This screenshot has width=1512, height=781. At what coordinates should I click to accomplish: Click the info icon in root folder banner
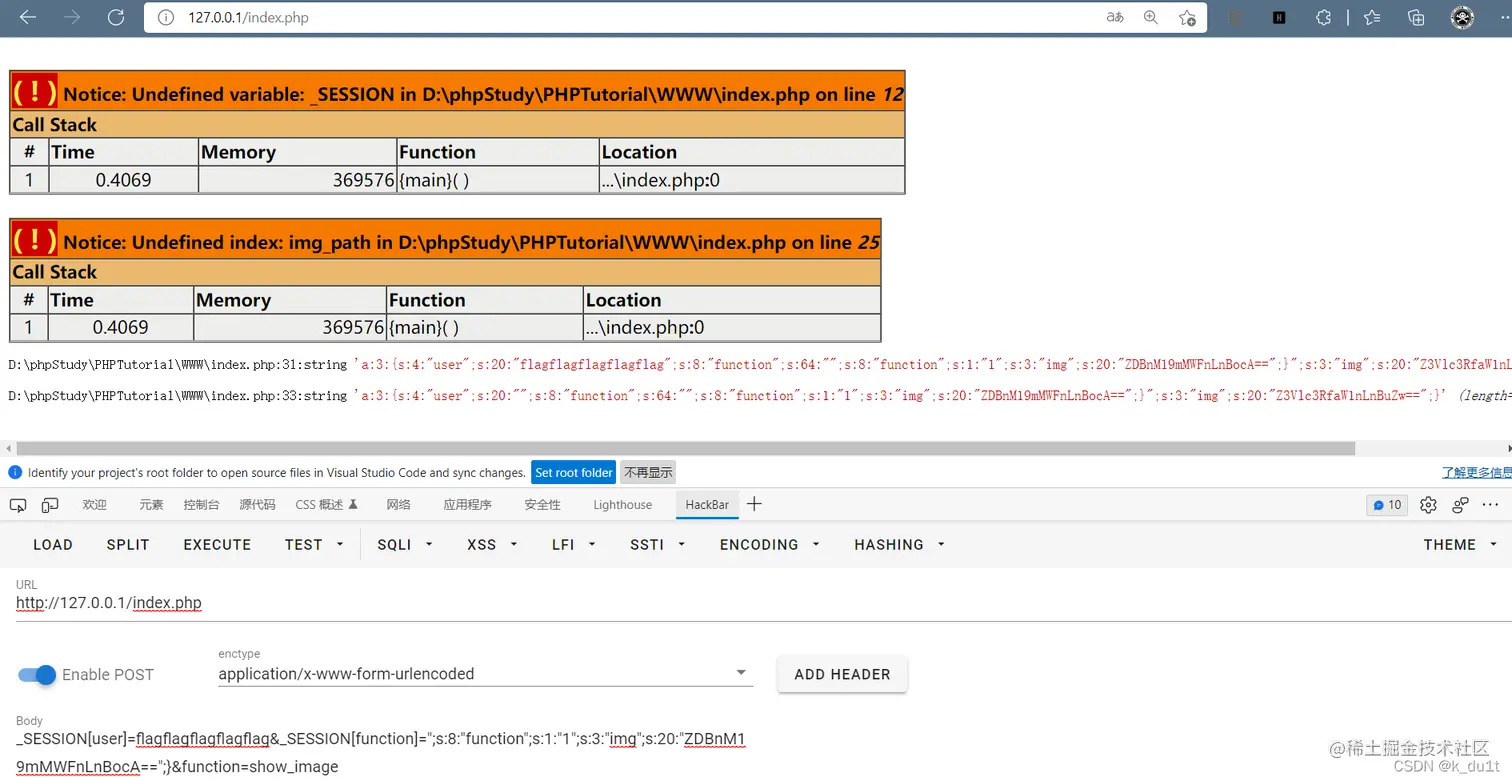pyautogui.click(x=15, y=472)
